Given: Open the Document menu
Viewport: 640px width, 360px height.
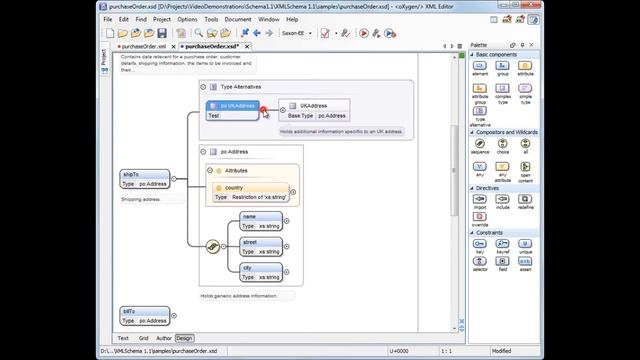Looking at the screenshot, I should click(x=238, y=19).
